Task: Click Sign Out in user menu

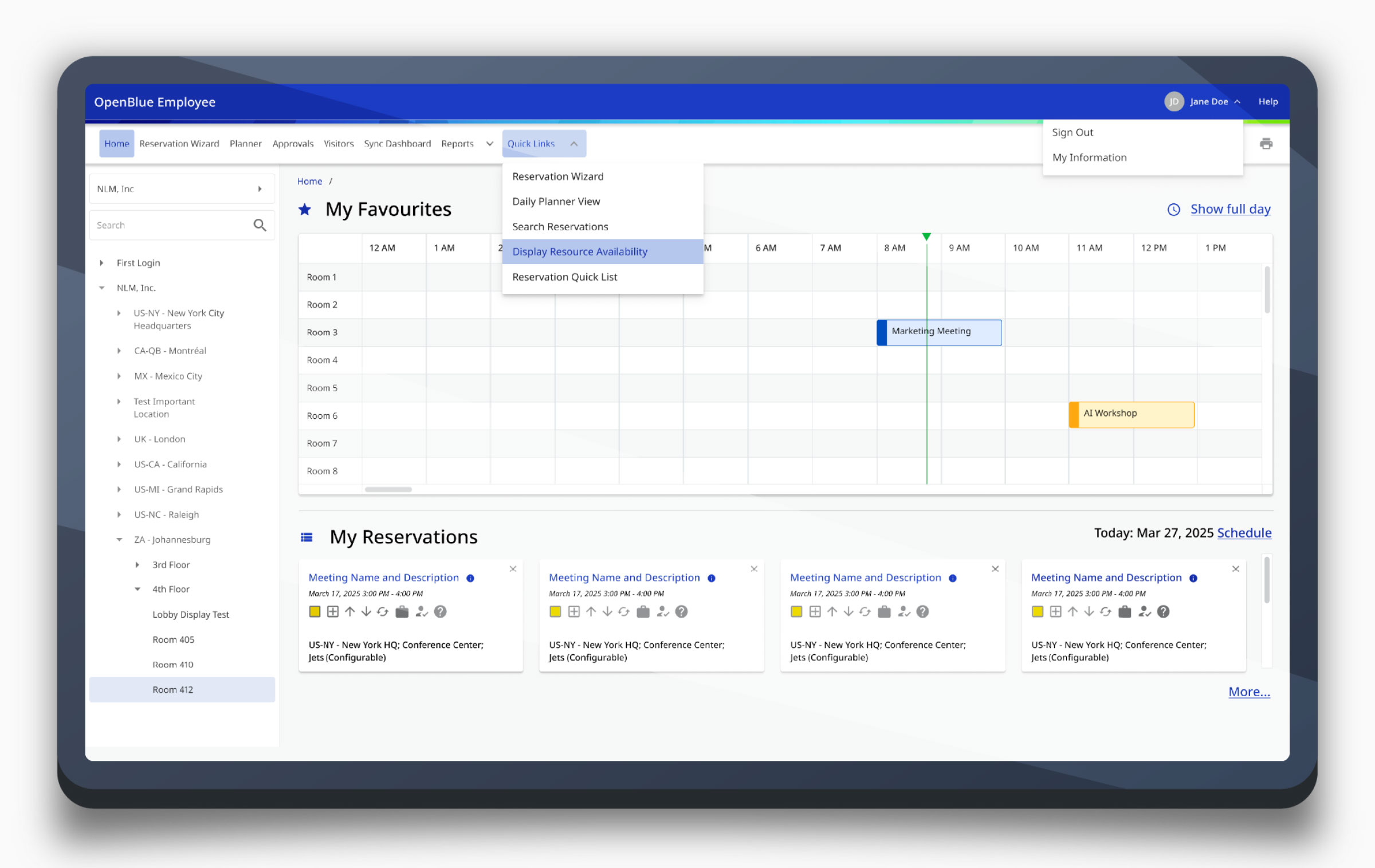Action: click(1072, 132)
